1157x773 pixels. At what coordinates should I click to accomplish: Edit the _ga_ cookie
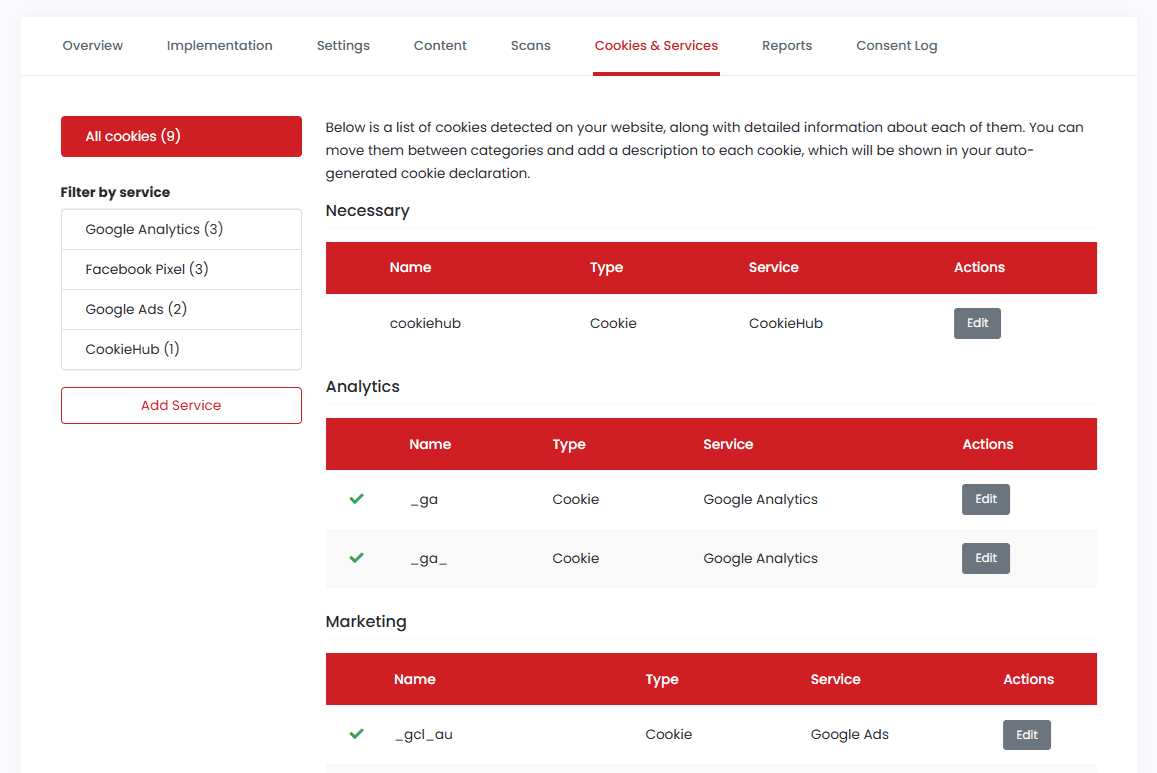tap(985, 558)
